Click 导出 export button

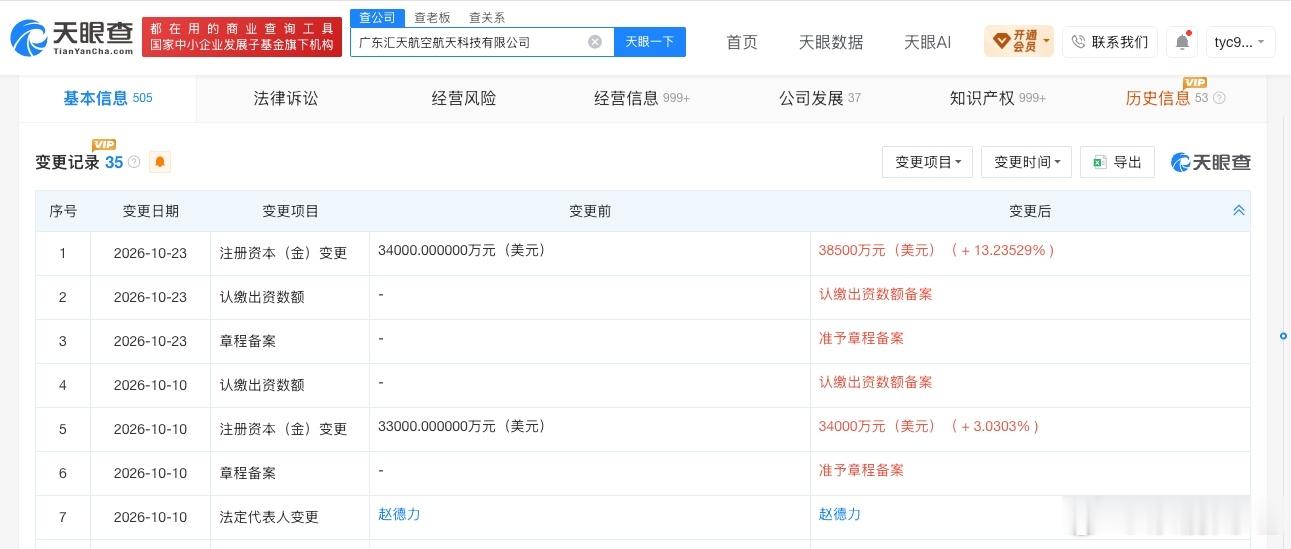click(1117, 162)
